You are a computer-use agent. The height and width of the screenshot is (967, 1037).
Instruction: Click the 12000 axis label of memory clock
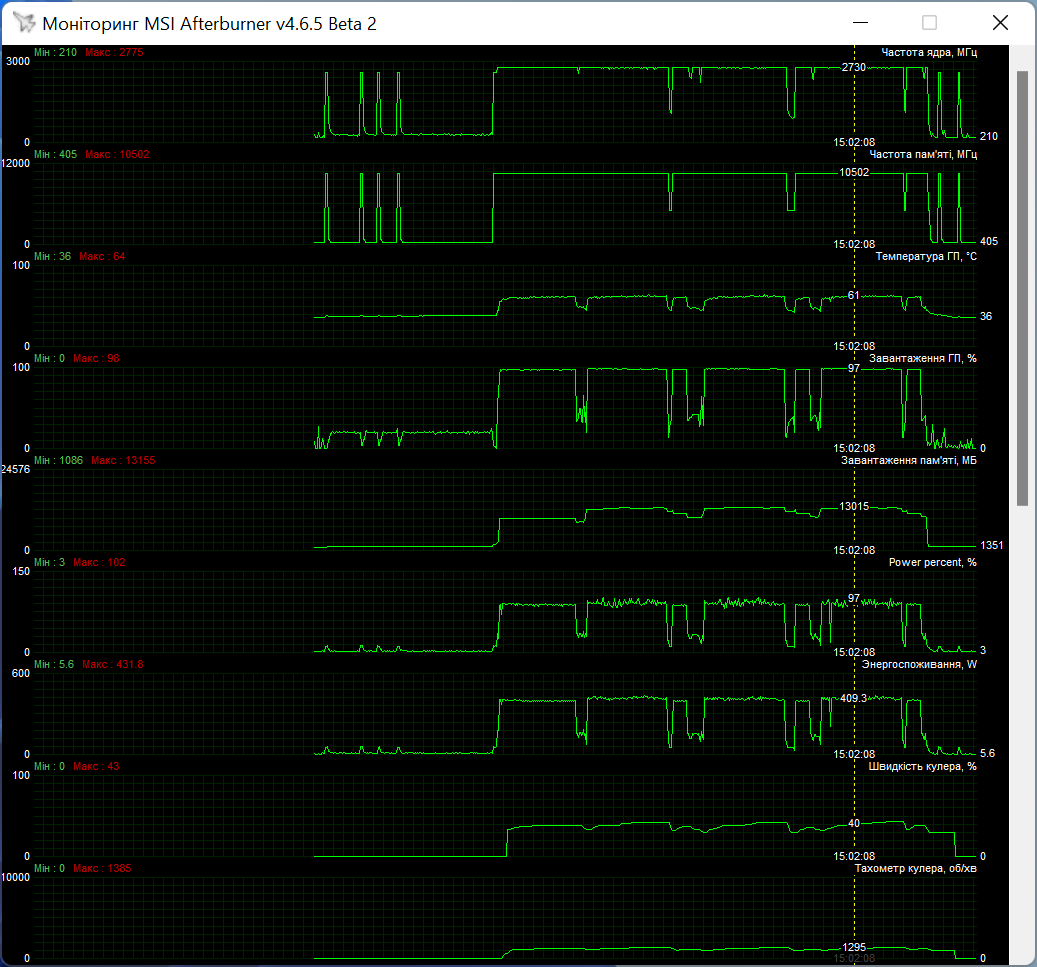(16, 163)
